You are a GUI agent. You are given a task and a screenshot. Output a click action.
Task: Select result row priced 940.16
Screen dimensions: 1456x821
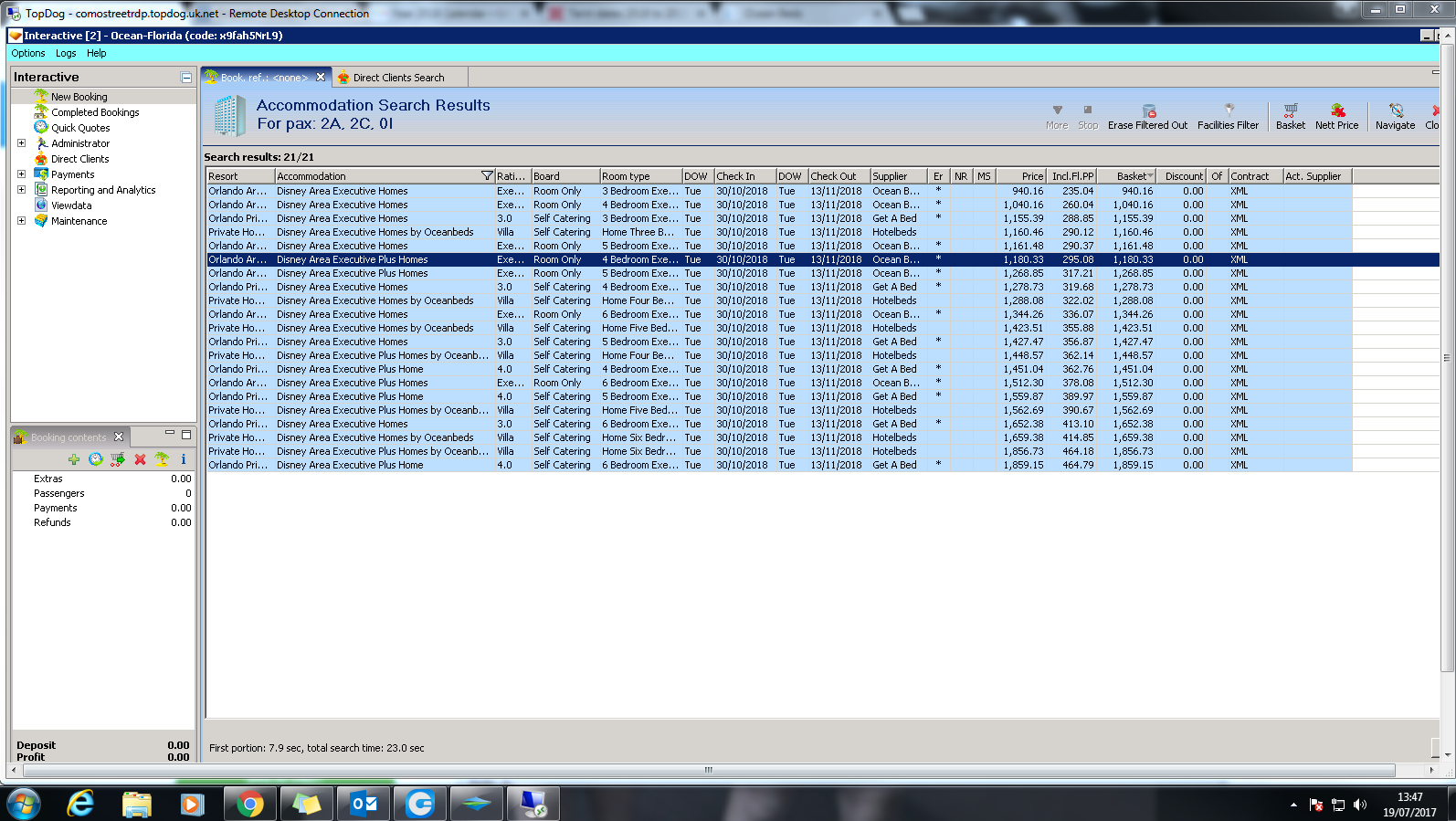point(778,191)
